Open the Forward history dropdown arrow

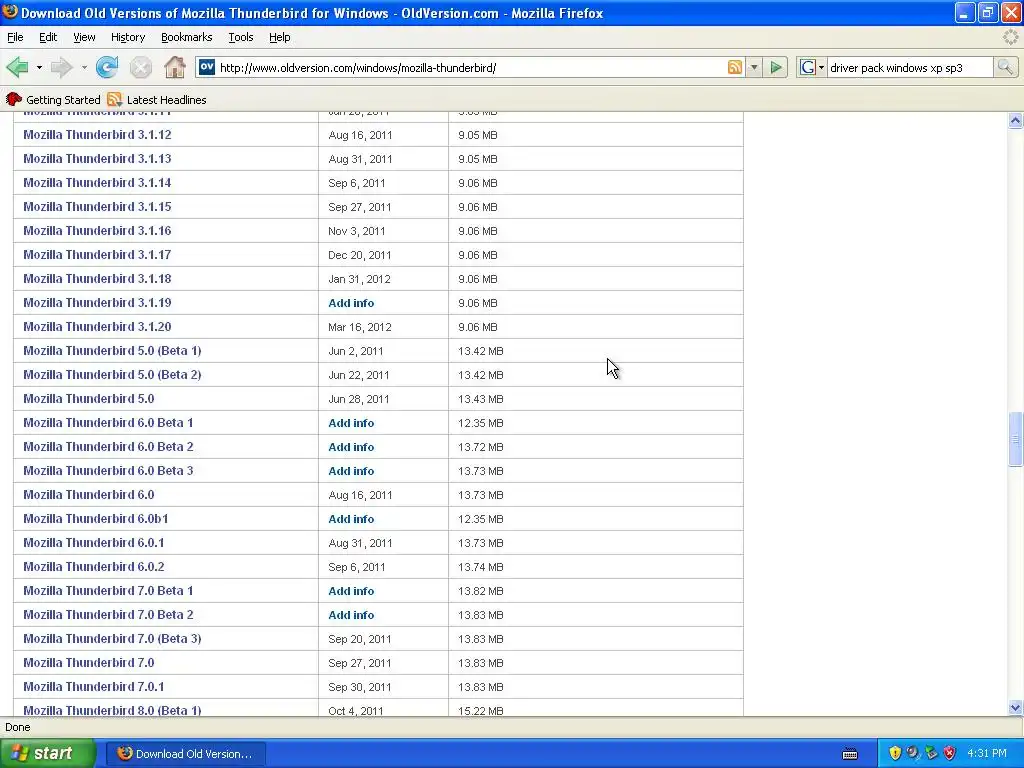[84, 67]
